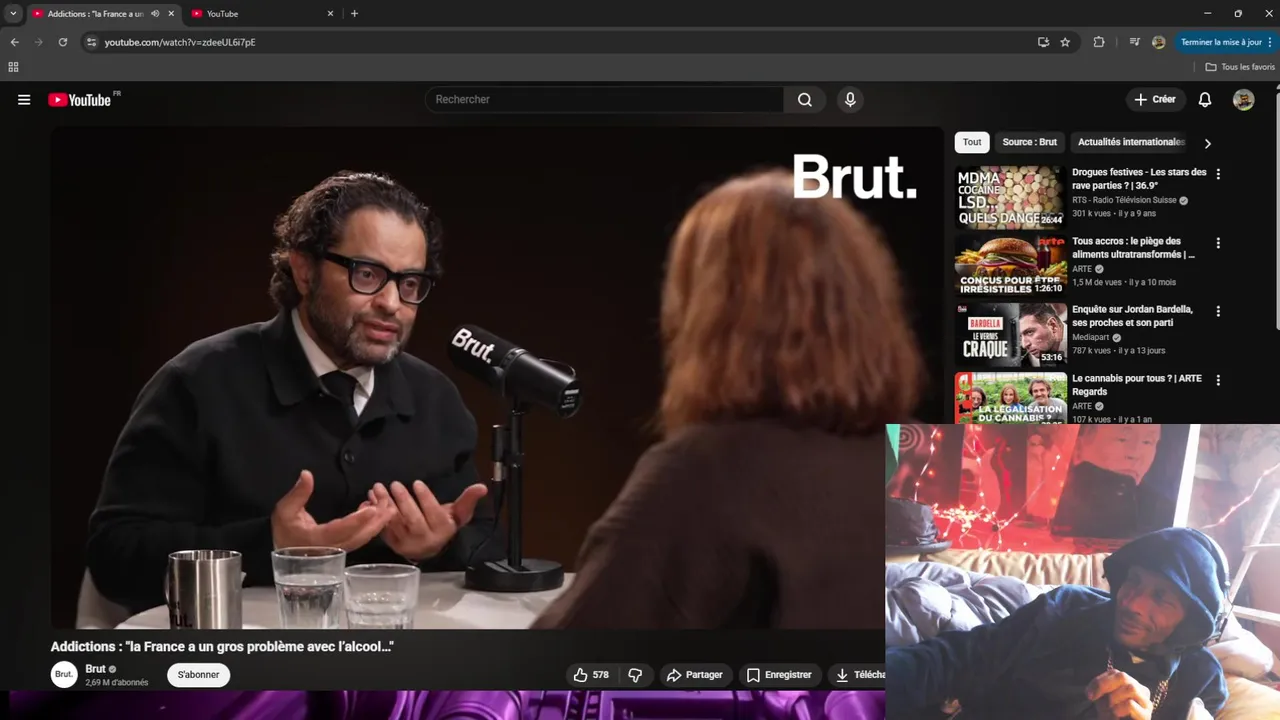Viewport: 1280px width, 720px height.
Task: Open the Créer menu
Action: pos(1155,100)
